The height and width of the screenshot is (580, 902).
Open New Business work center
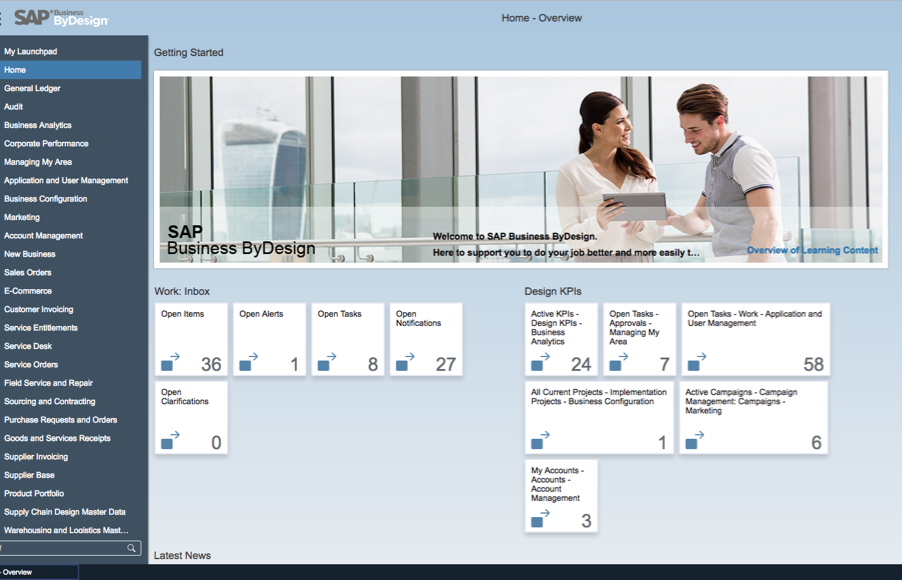[70, 254]
